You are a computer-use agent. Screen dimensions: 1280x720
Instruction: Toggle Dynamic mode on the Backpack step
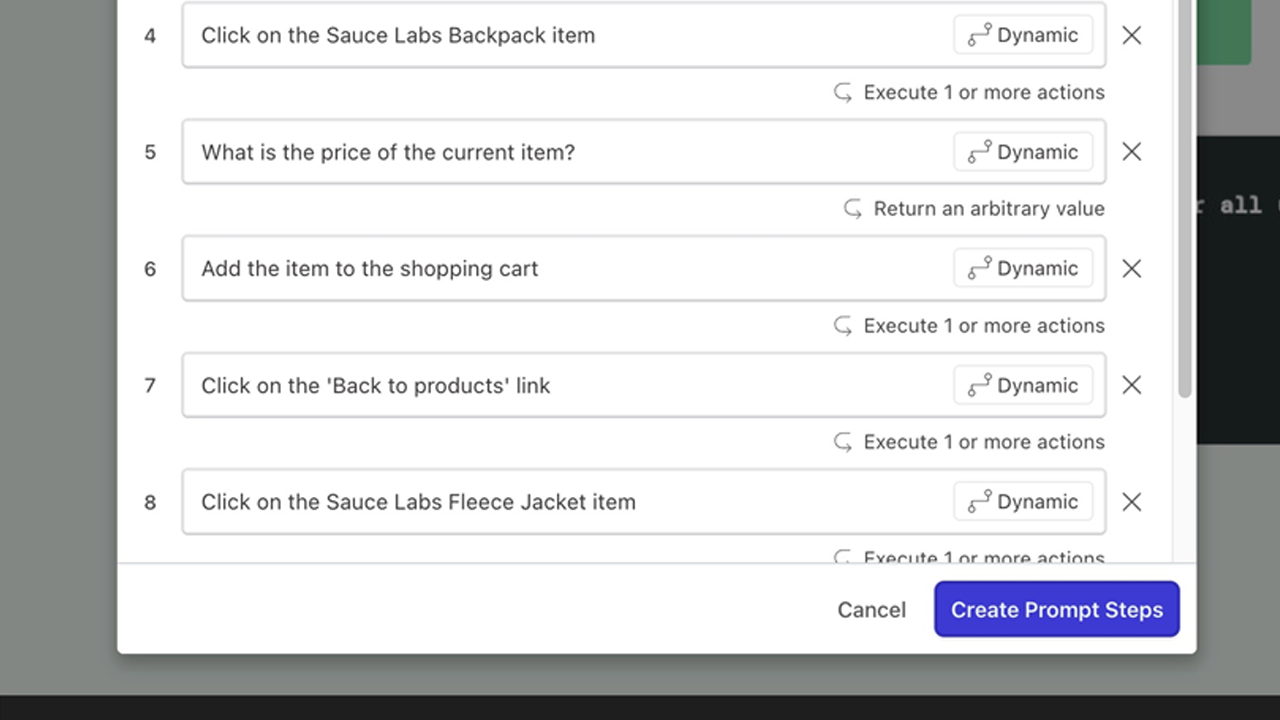coord(1023,35)
